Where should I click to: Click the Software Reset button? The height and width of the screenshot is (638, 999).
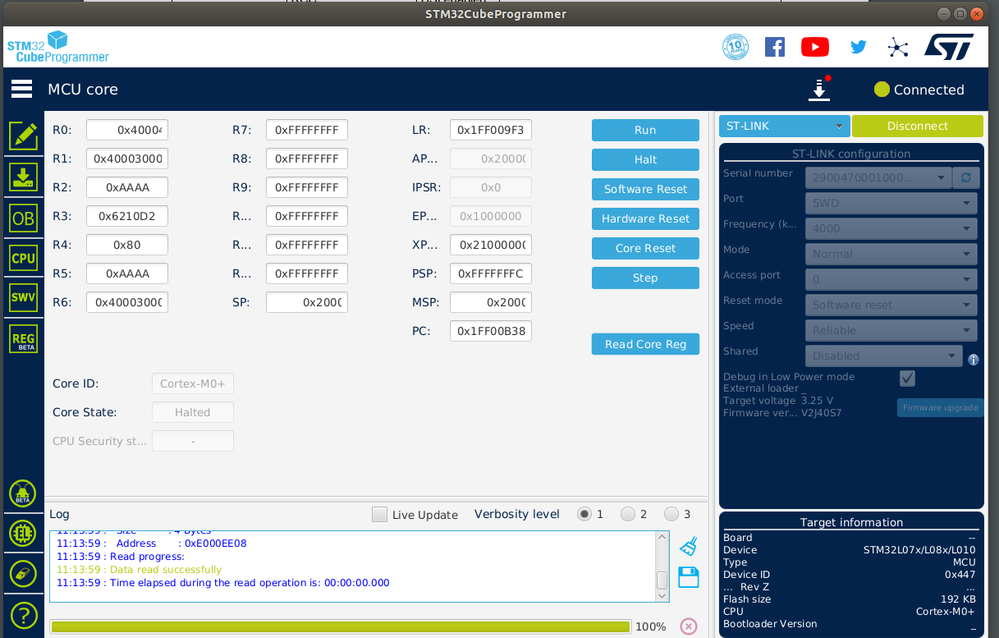coord(645,189)
